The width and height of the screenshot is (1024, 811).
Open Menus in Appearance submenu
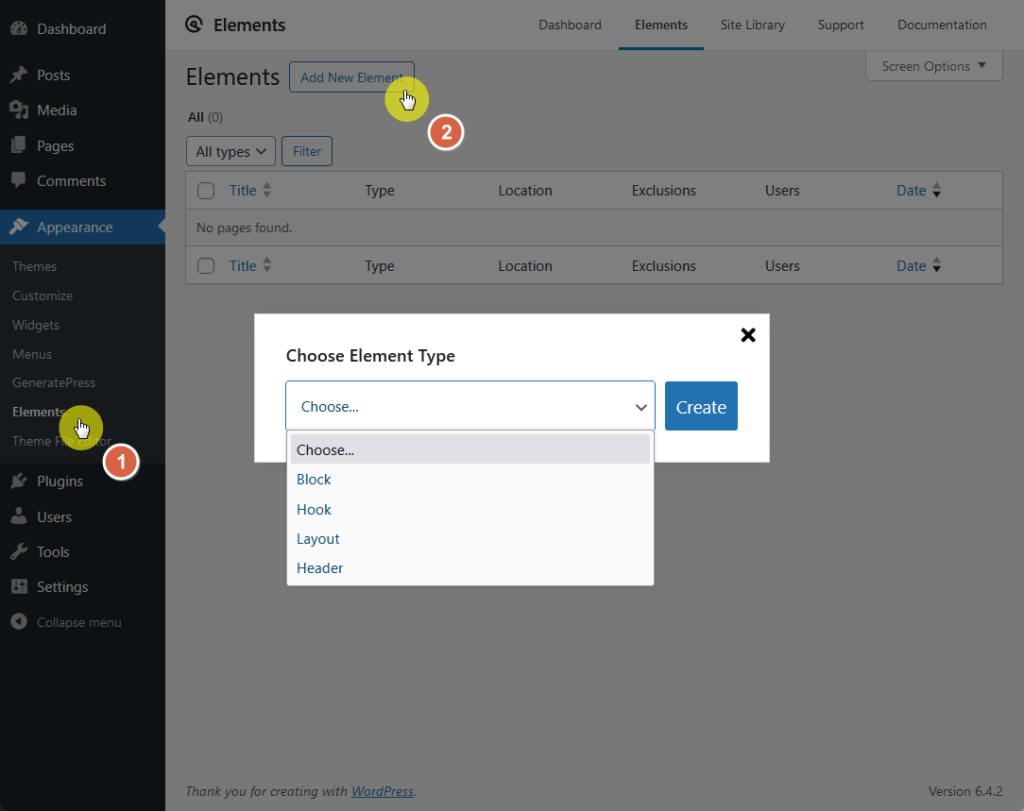32,354
